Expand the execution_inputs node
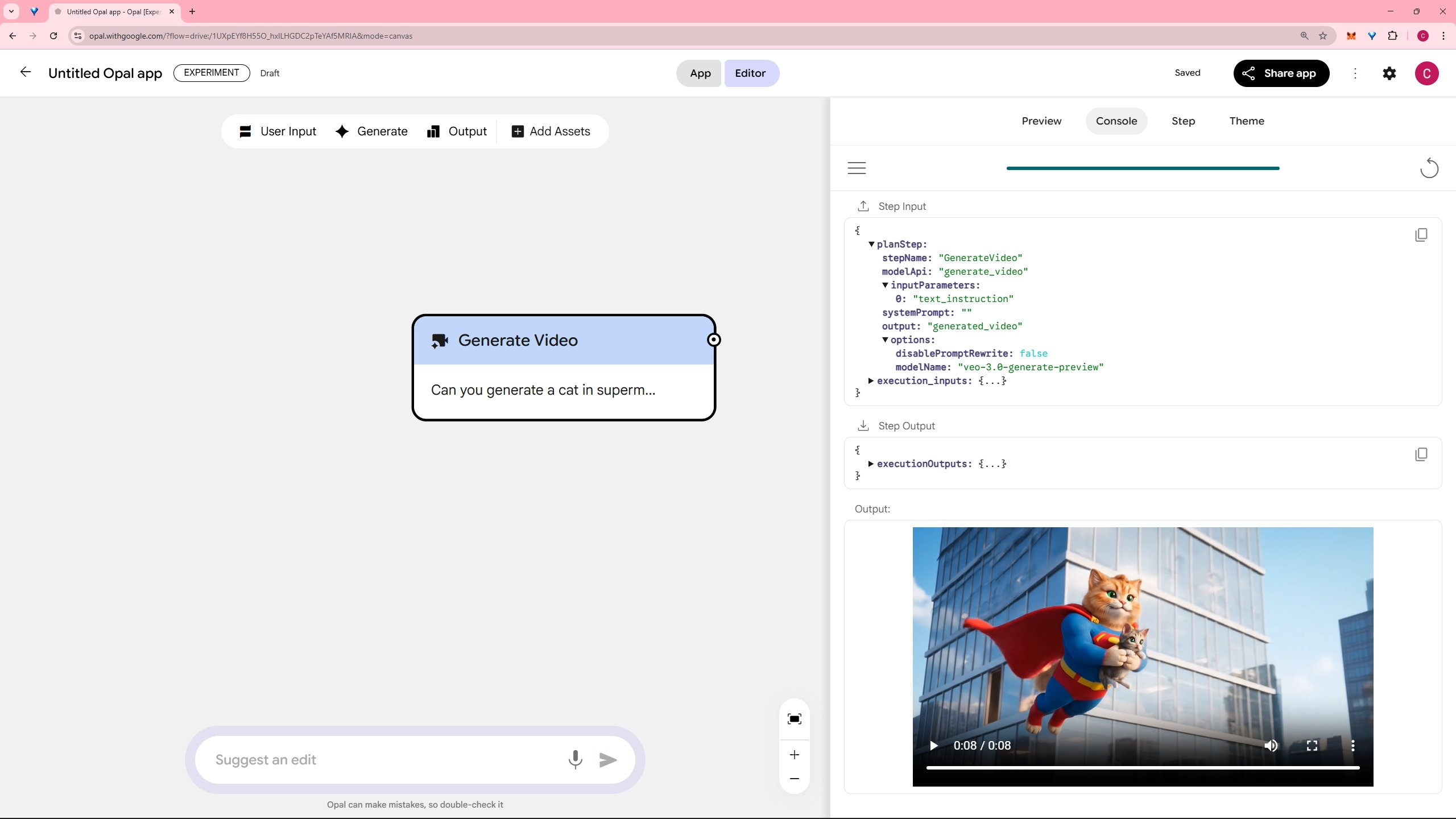 pos(871,381)
